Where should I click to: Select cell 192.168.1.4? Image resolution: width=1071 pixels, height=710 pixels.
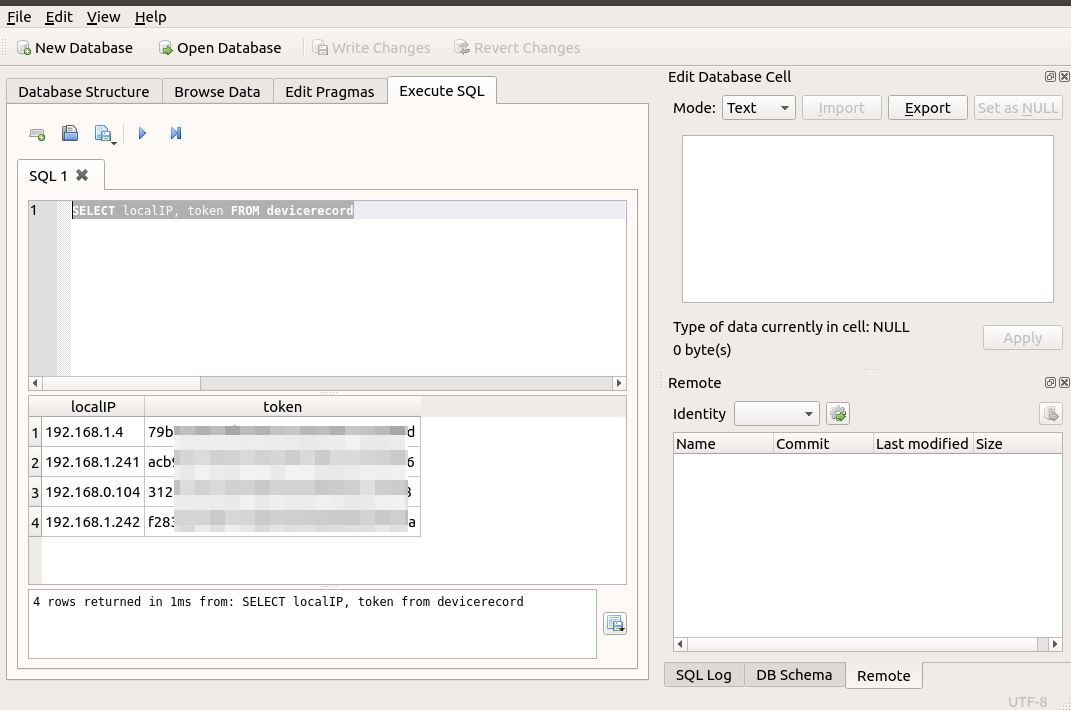[x=94, y=432]
